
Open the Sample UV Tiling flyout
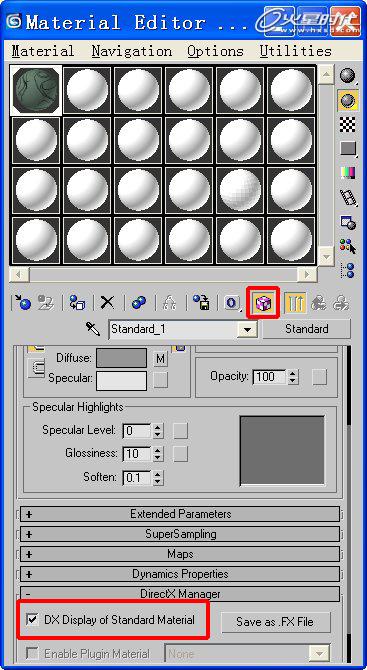point(348,149)
